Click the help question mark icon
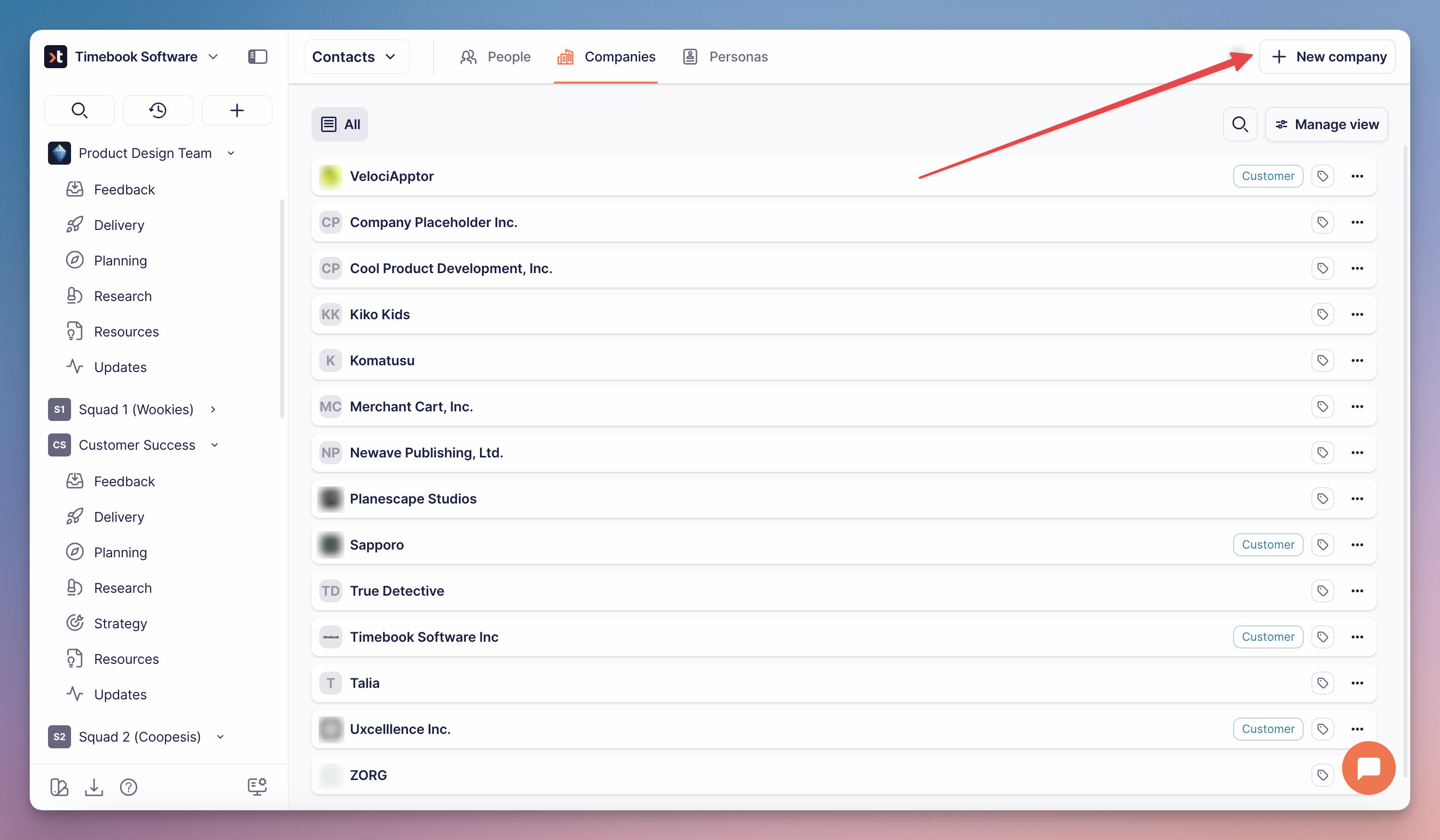1440x840 pixels. point(129,787)
